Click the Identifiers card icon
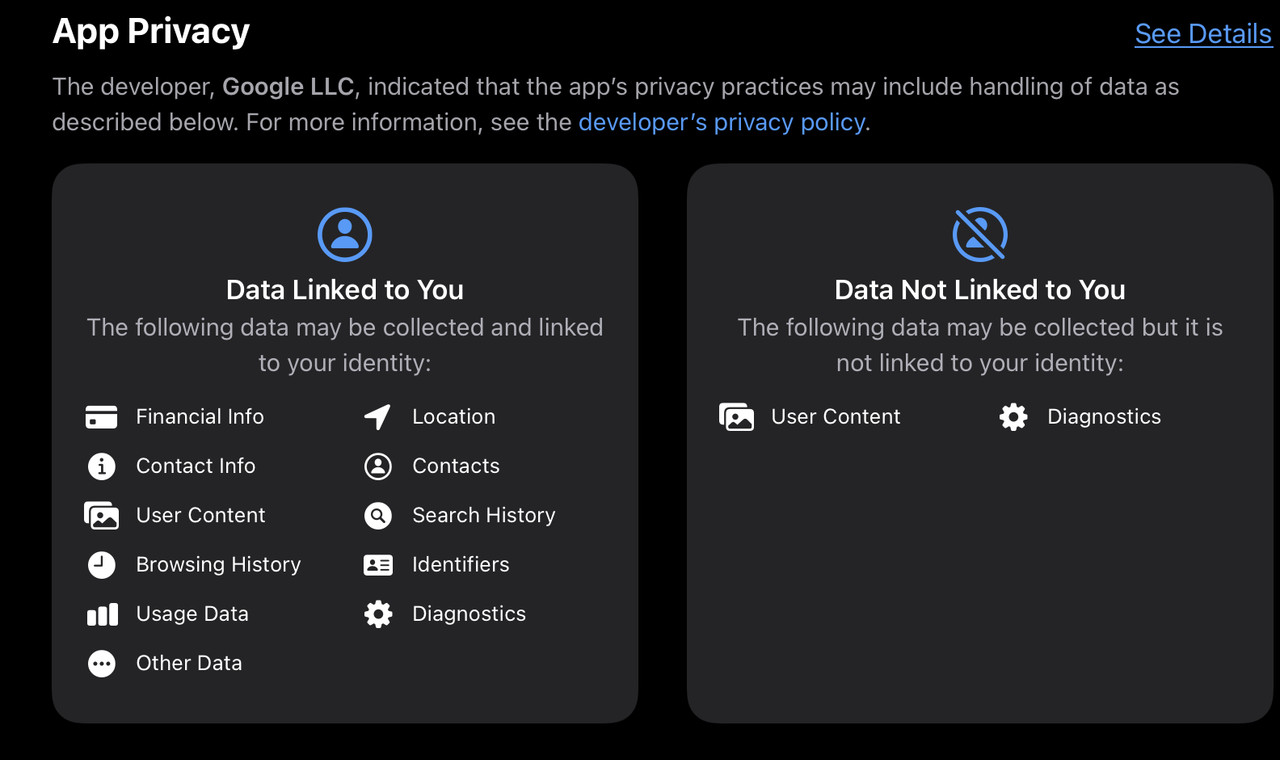This screenshot has width=1280, height=760. (x=378, y=565)
